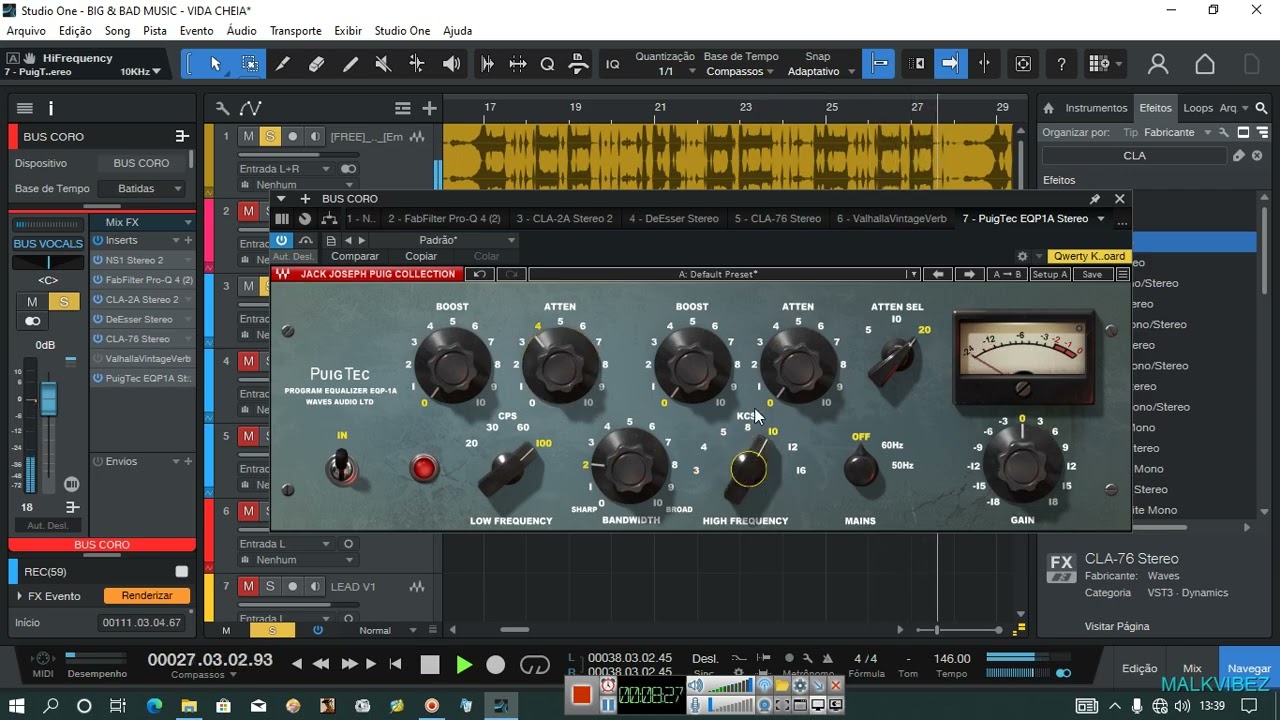The width and height of the screenshot is (1280, 720).
Task: Open plugin routing view icon
Action: pyautogui.click(x=329, y=218)
